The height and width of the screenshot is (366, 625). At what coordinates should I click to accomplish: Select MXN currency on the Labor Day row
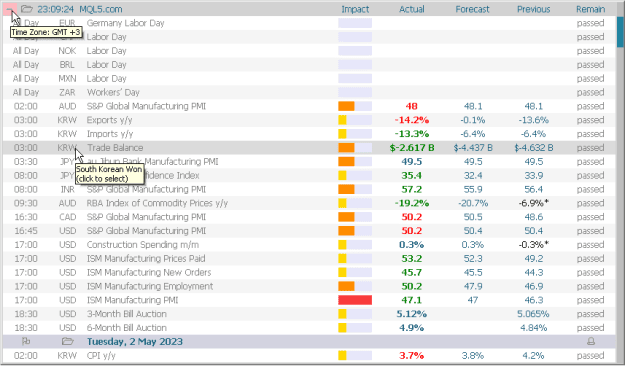[x=67, y=79]
